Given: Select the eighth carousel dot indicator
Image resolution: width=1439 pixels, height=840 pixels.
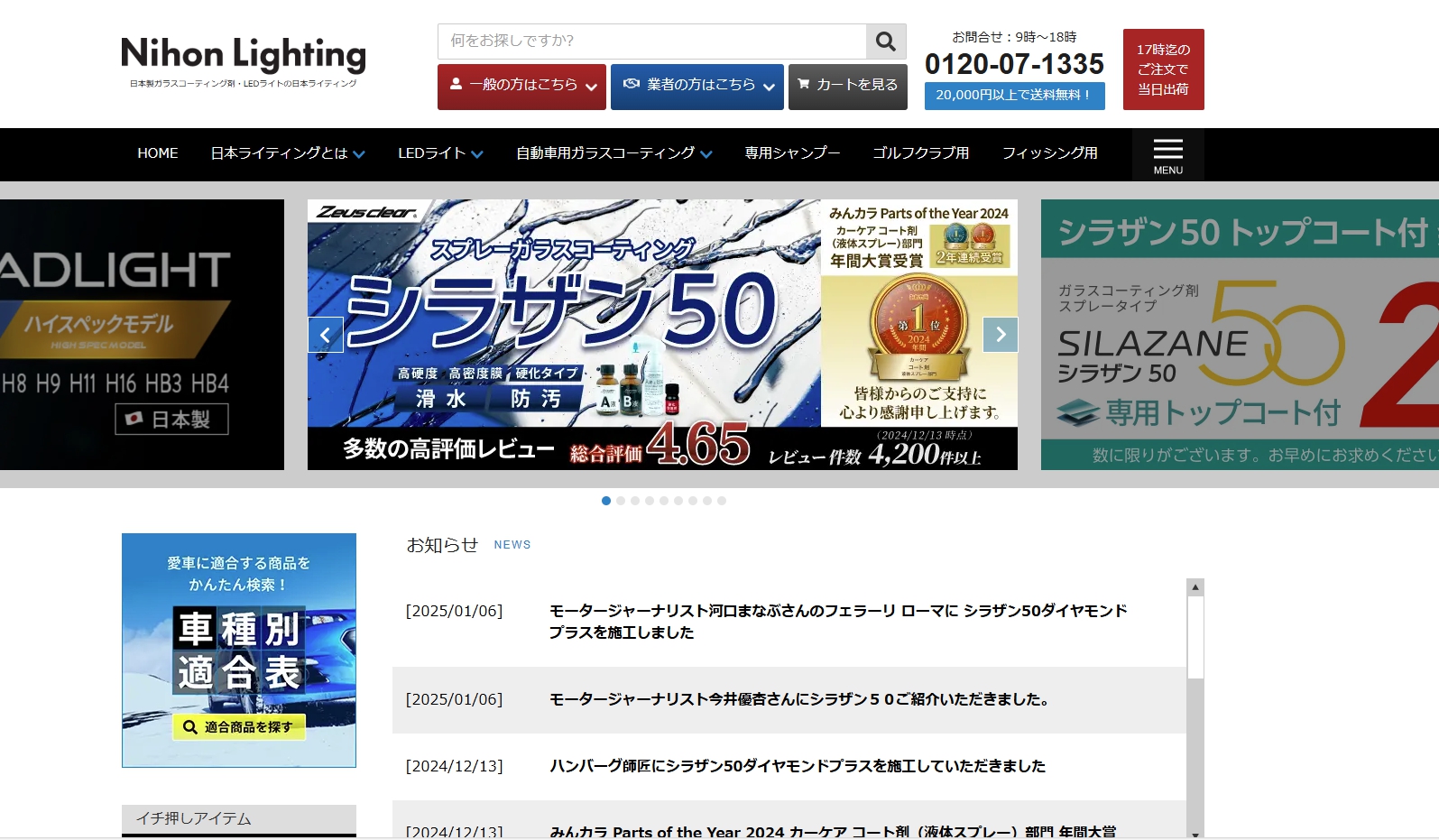Looking at the screenshot, I should (707, 501).
